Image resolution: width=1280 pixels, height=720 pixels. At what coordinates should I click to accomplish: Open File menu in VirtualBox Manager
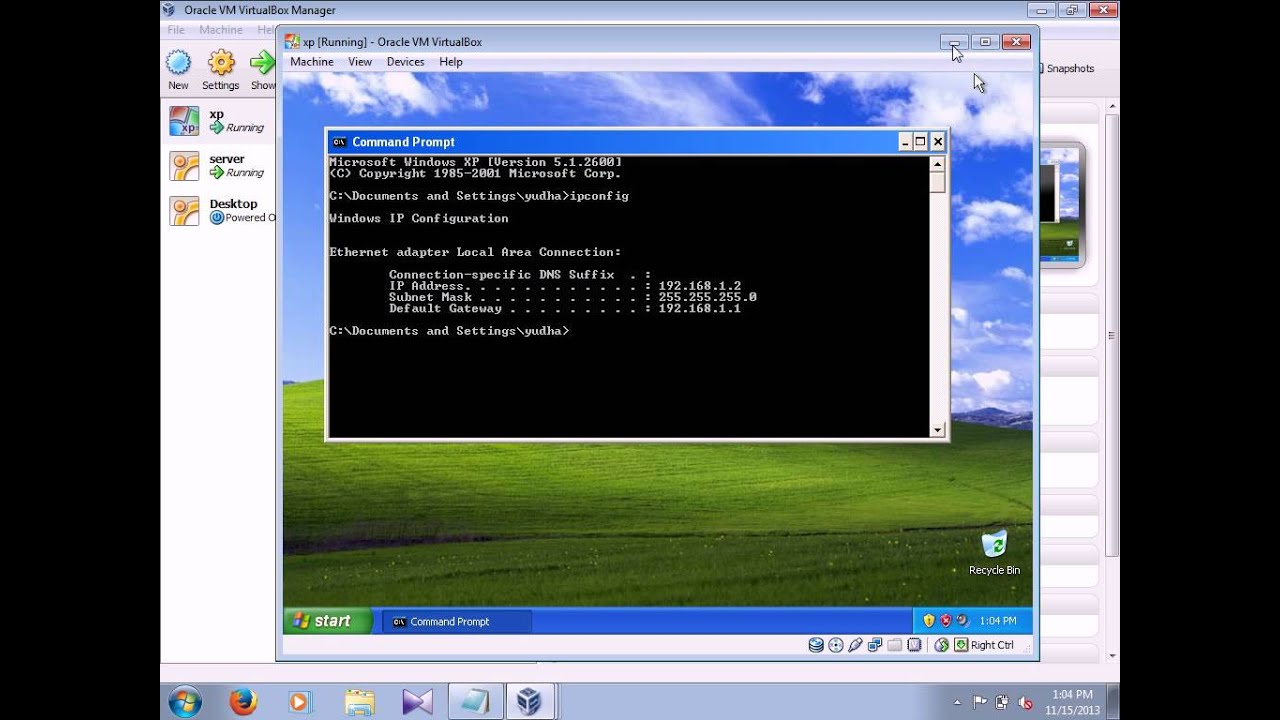point(176,30)
